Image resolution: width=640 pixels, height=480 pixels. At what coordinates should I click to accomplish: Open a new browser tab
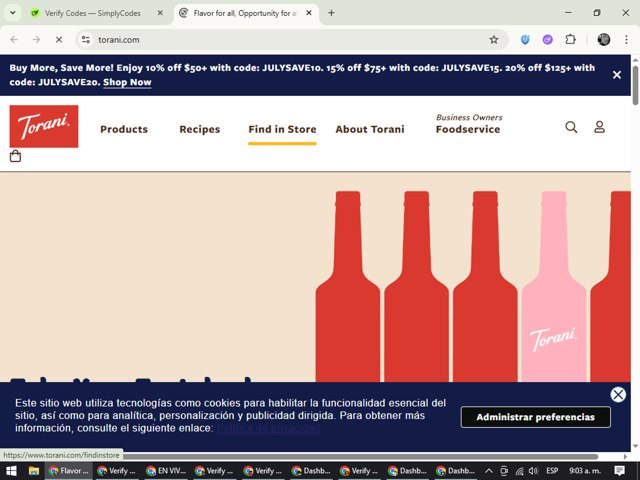click(331, 13)
